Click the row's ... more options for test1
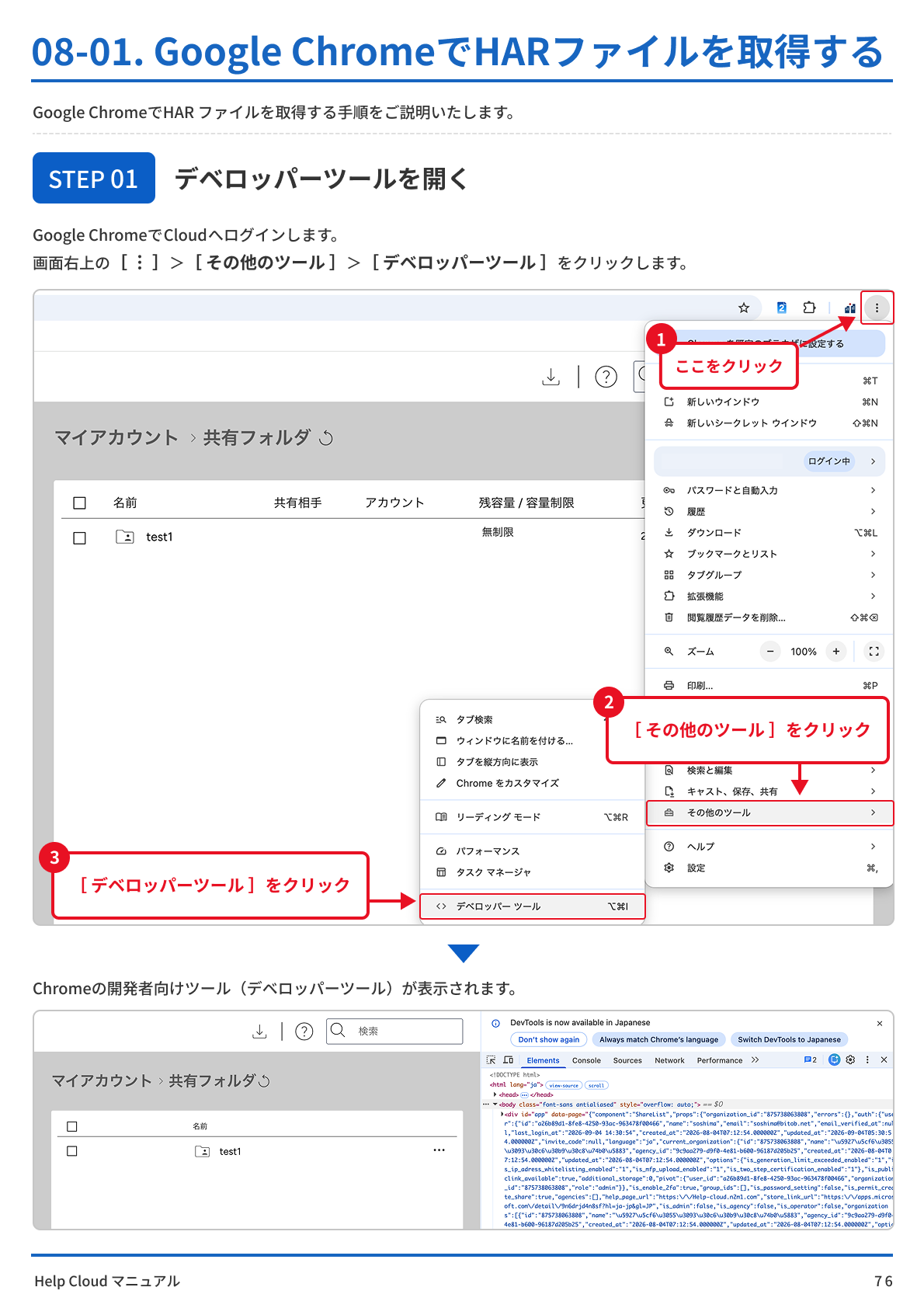The height and width of the screenshot is (1308, 924). [439, 1150]
